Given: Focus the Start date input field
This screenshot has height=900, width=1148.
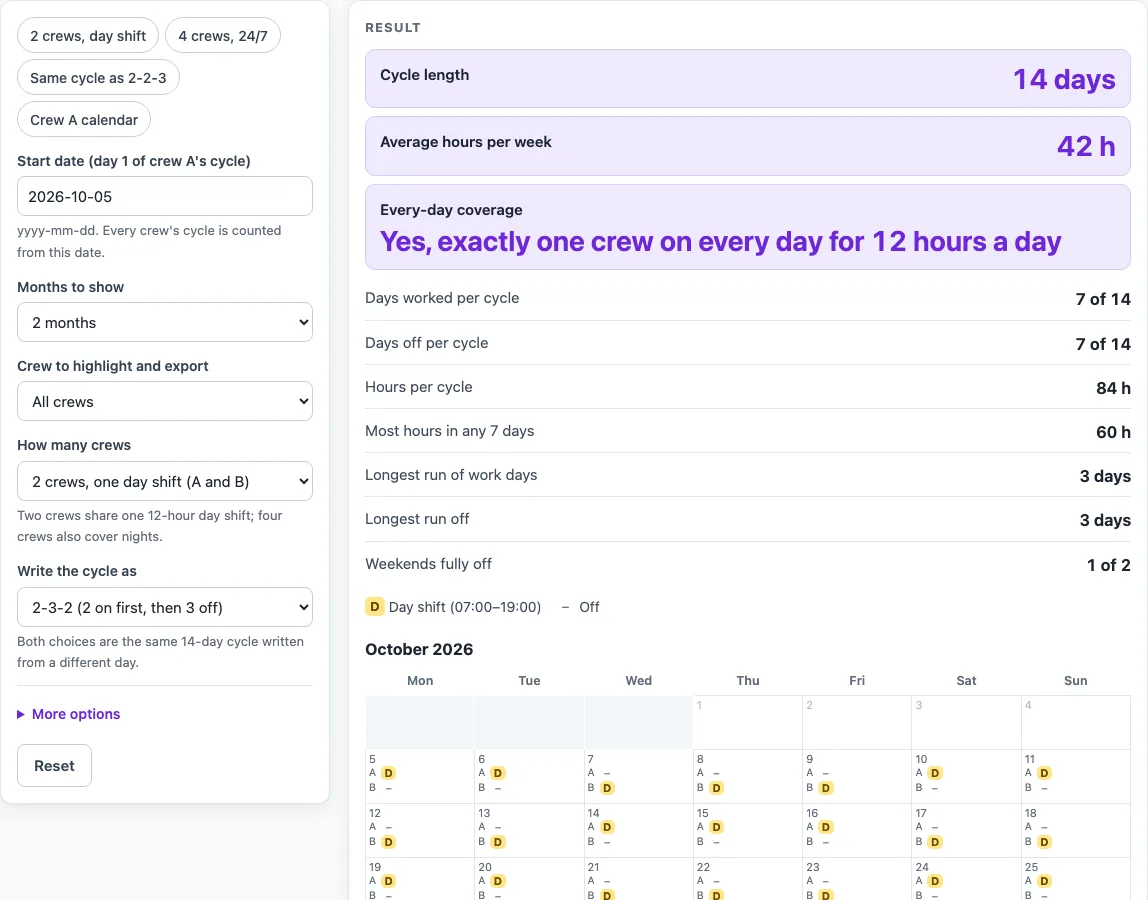Looking at the screenshot, I should click(165, 196).
